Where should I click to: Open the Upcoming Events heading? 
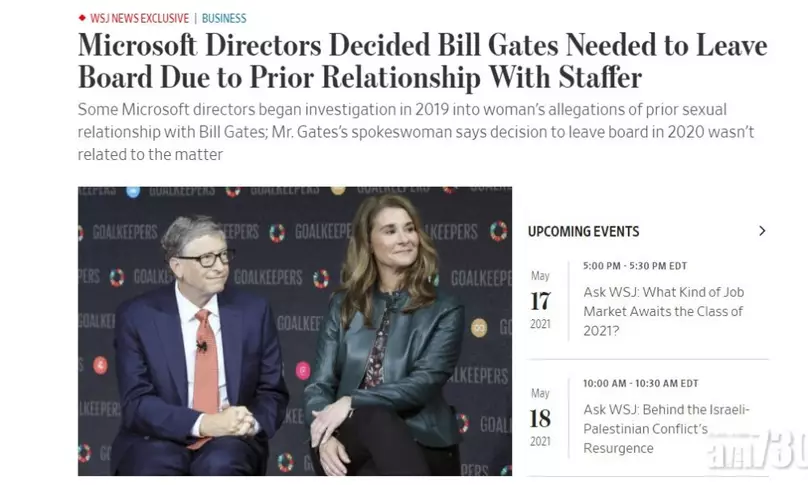click(583, 231)
